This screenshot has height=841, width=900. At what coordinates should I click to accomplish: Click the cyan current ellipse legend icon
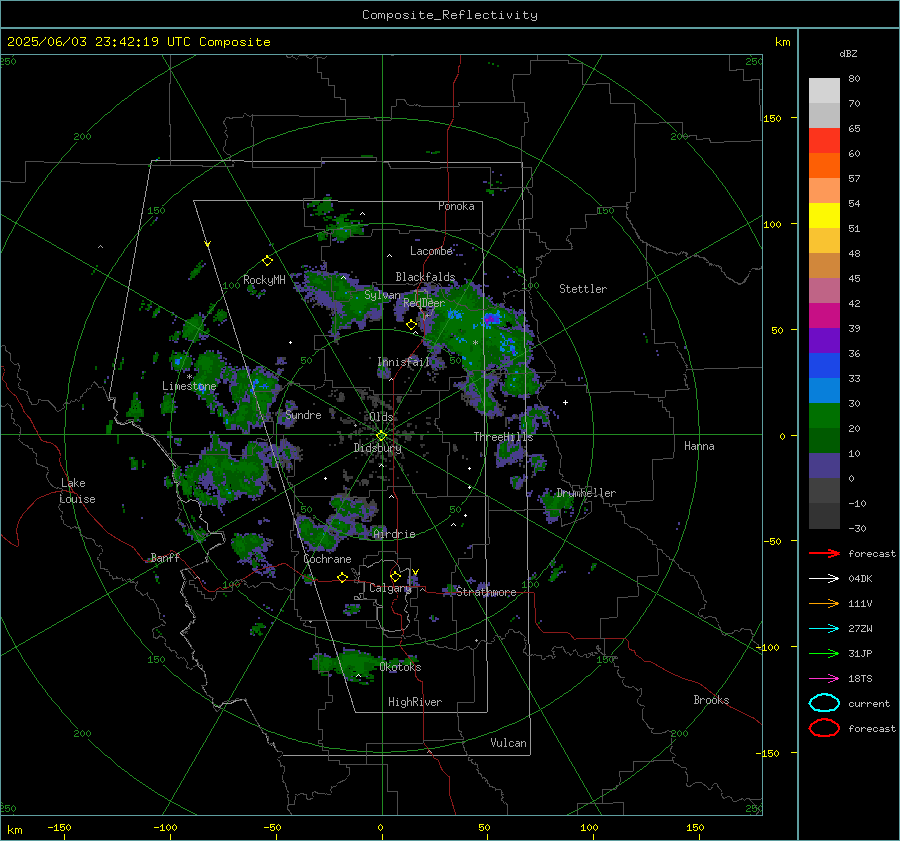824,703
